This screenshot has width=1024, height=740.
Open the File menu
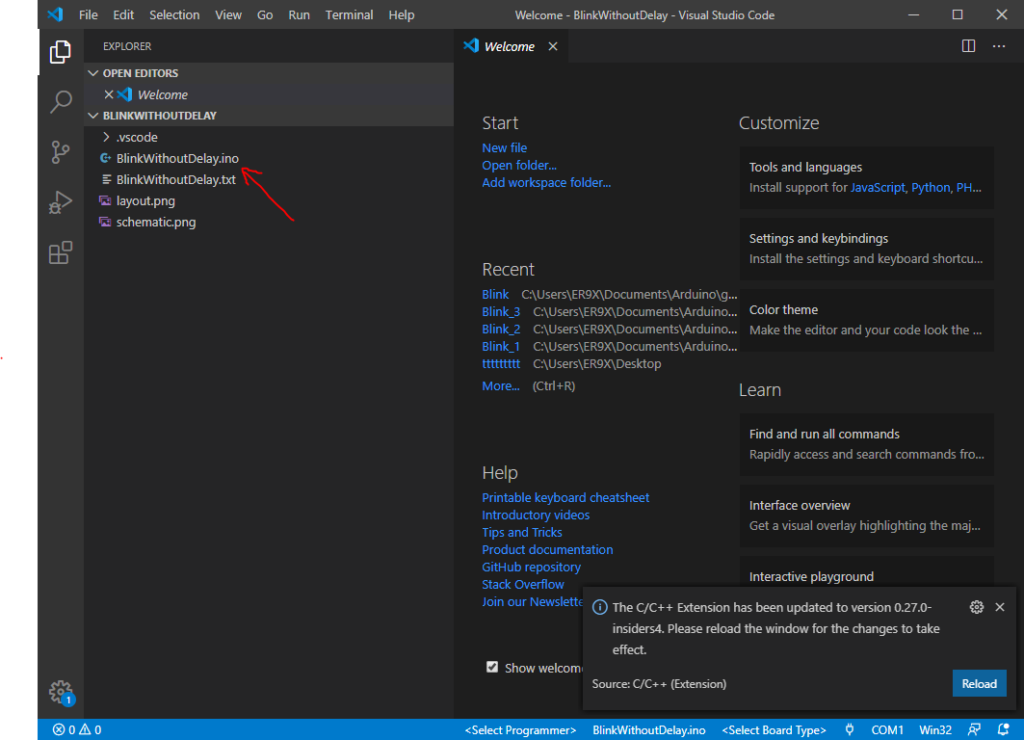(88, 14)
